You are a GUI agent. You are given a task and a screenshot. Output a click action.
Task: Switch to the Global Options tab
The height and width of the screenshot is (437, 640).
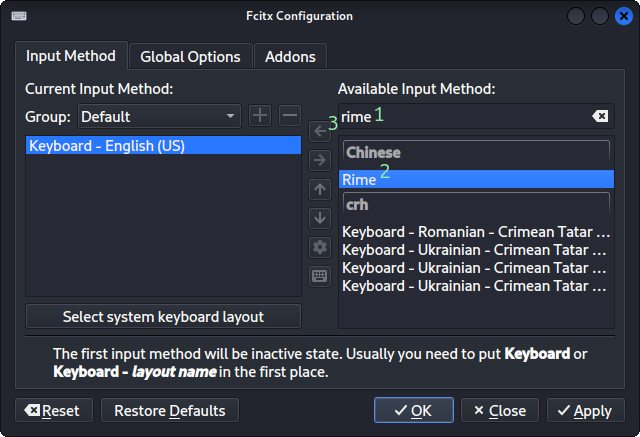(x=190, y=57)
